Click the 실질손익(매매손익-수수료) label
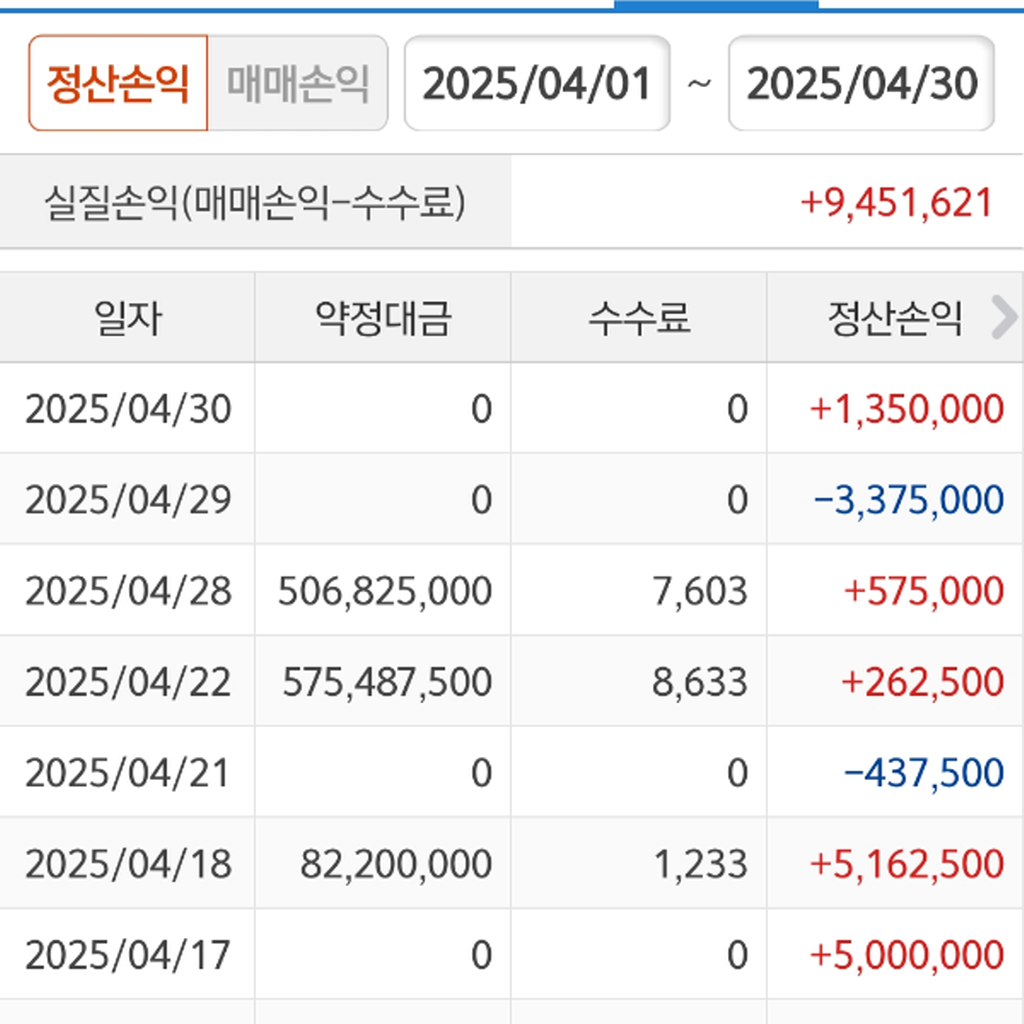 [x=255, y=203]
